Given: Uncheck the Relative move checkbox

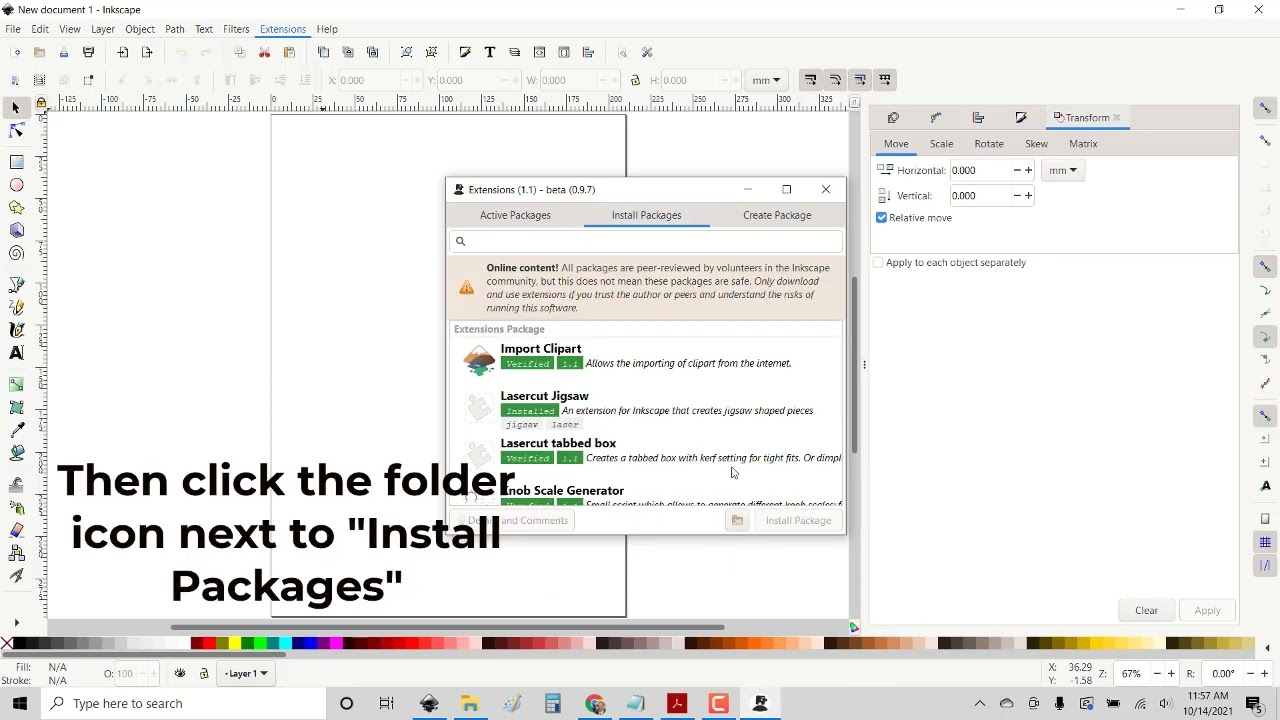Looking at the screenshot, I should 882,218.
